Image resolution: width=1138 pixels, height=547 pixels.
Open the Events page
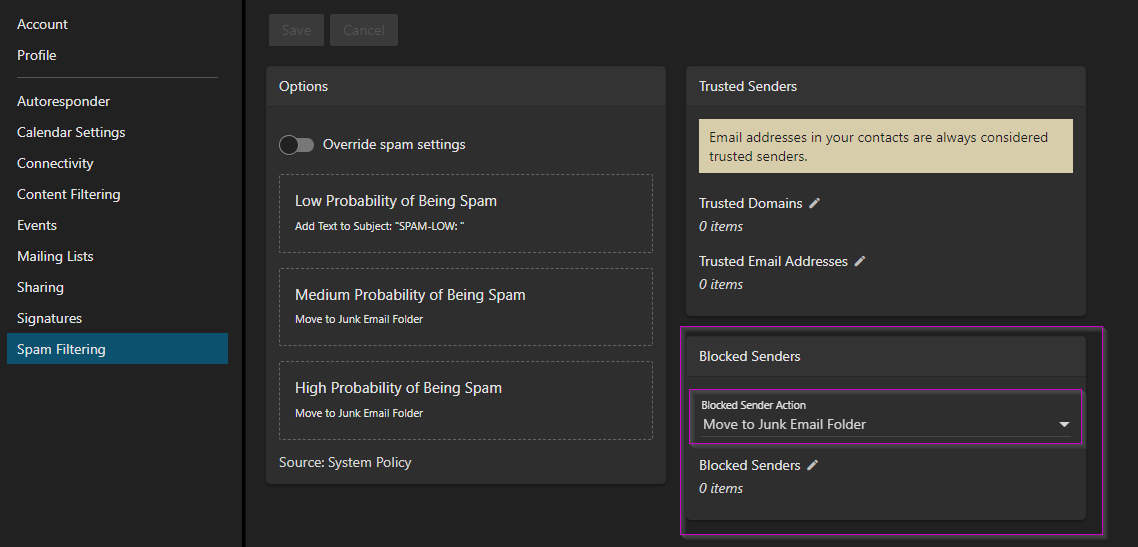click(x=37, y=225)
